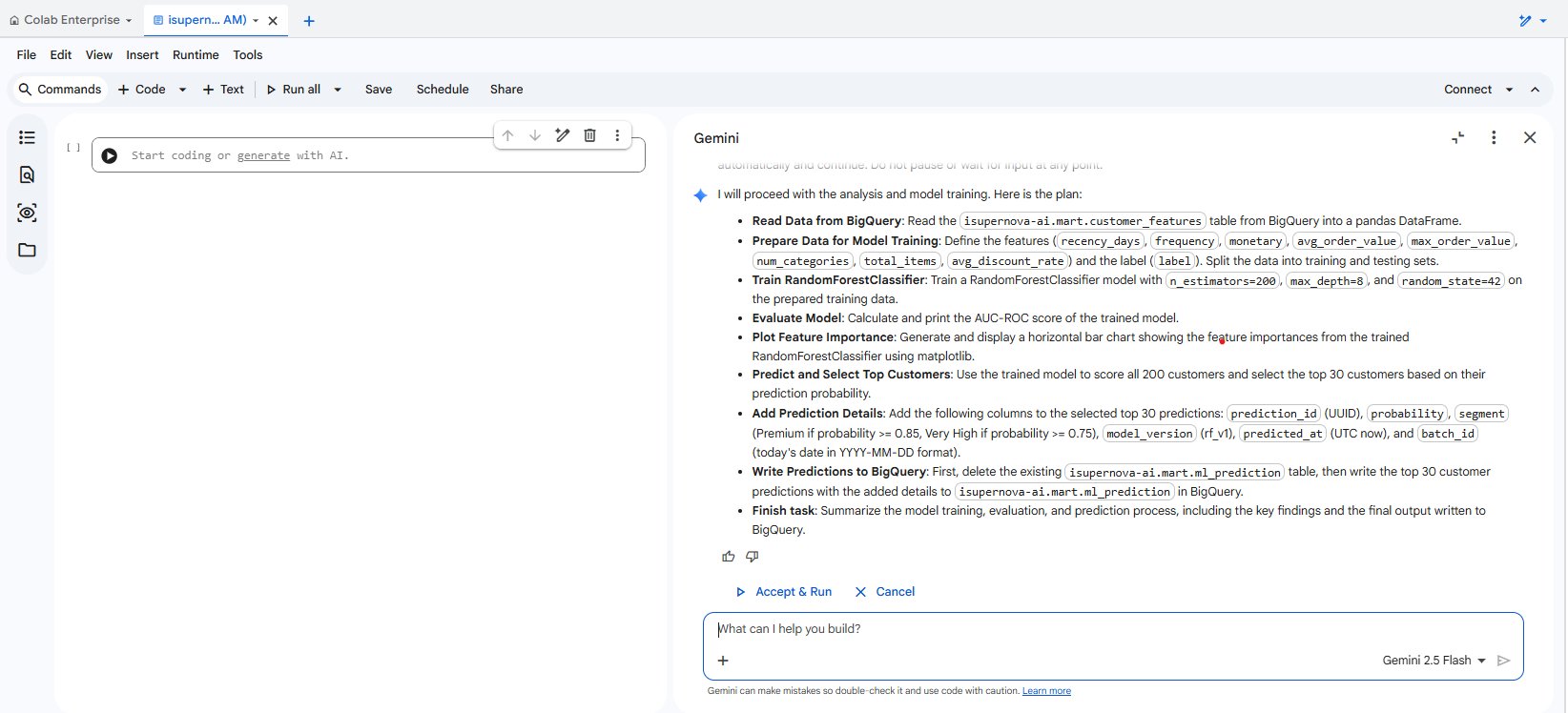Open the notebook tab dropdown arrow
This screenshot has height=713, width=1568.
click(x=256, y=20)
